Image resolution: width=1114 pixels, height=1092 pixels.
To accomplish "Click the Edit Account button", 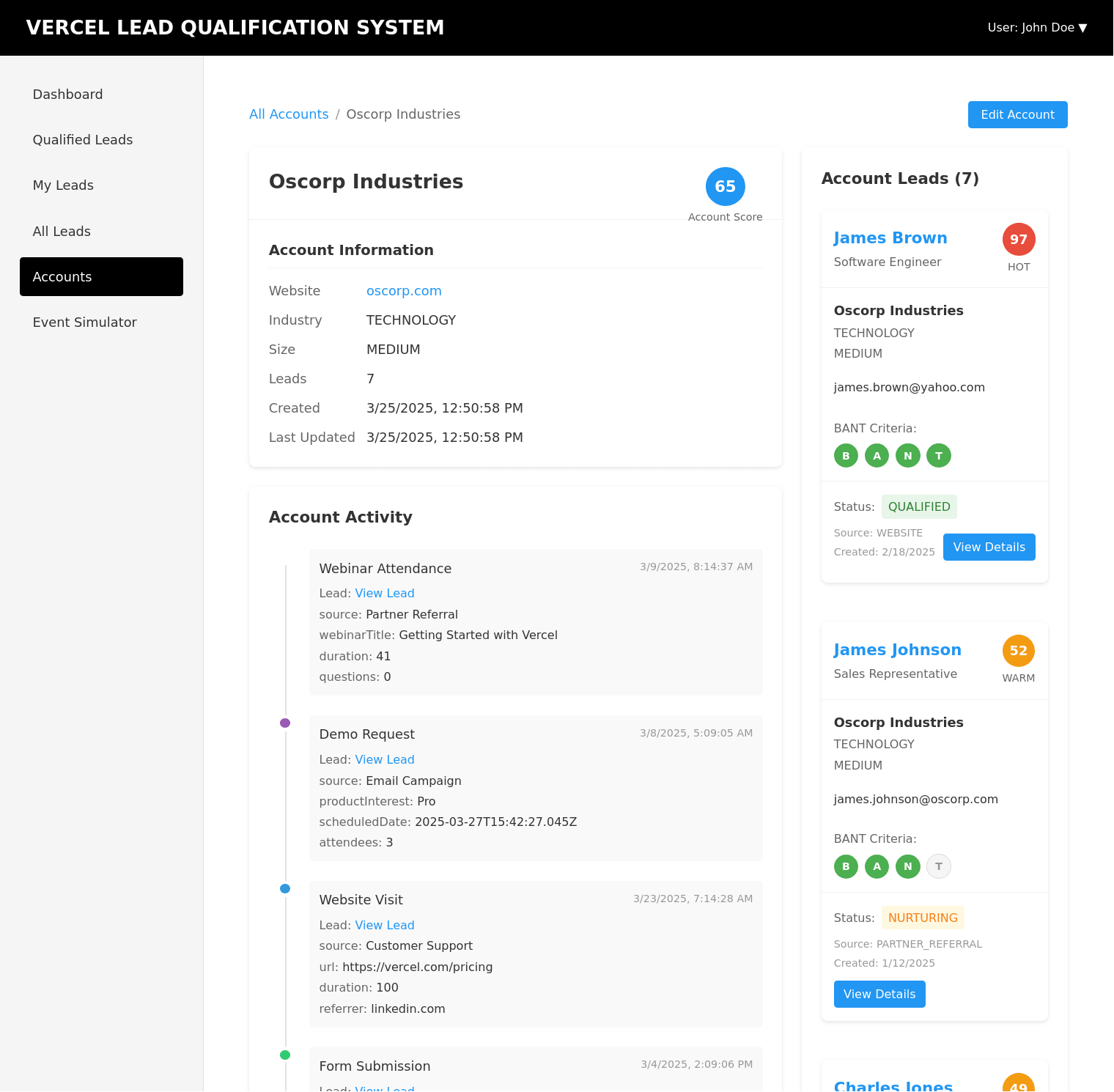I will (x=1017, y=115).
